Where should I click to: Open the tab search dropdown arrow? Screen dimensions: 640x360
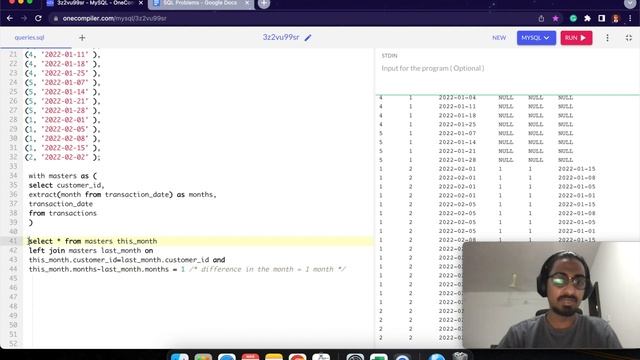click(630, 4)
